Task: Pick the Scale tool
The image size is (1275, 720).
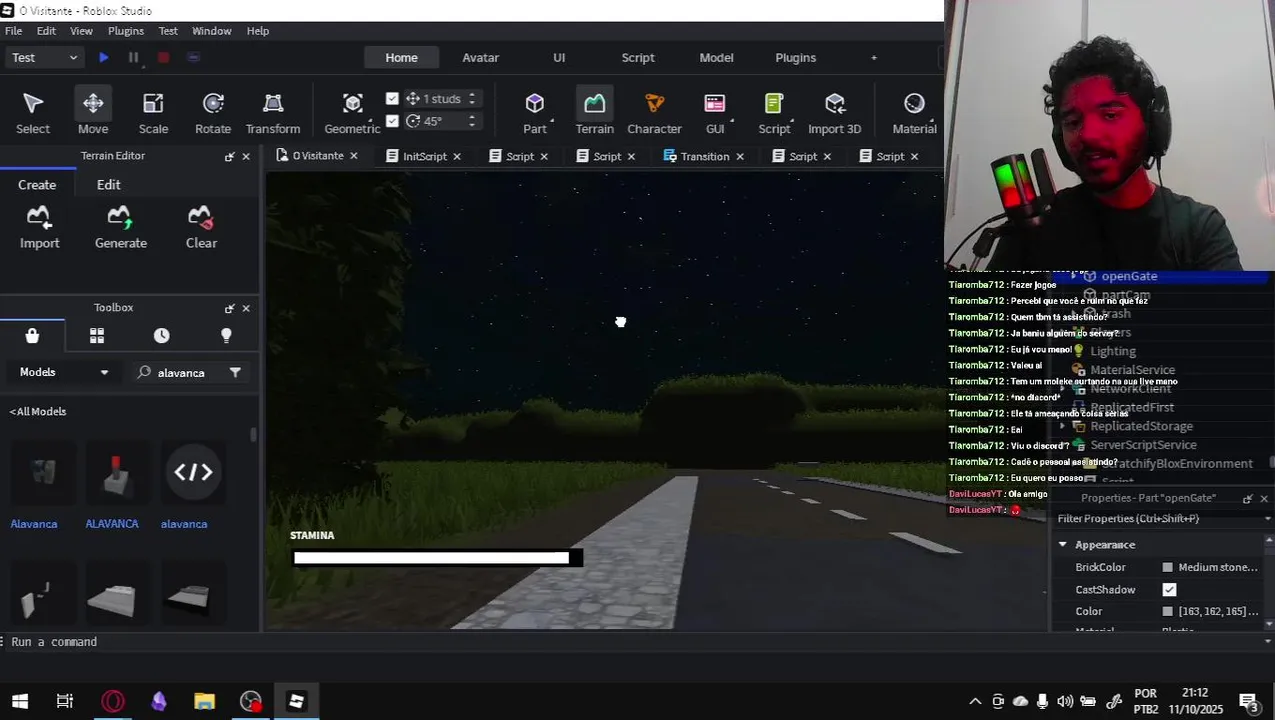Action: click(153, 112)
